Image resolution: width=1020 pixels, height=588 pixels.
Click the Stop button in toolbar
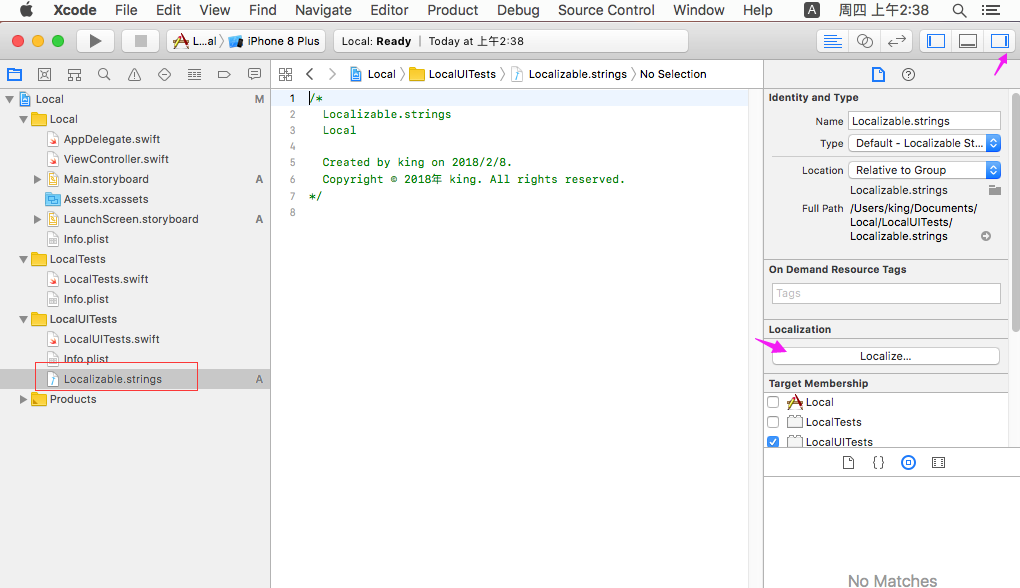click(141, 41)
